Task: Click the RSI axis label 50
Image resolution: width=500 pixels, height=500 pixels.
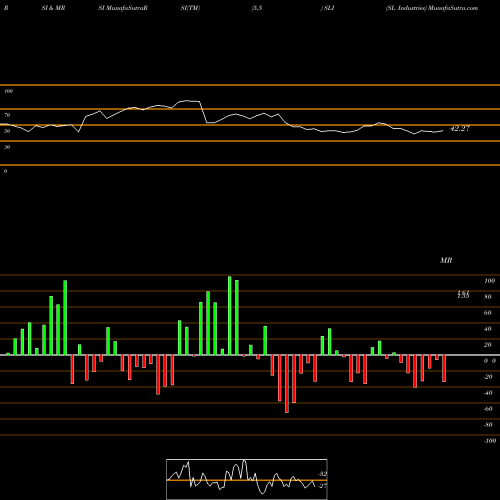Action: coord(7,131)
